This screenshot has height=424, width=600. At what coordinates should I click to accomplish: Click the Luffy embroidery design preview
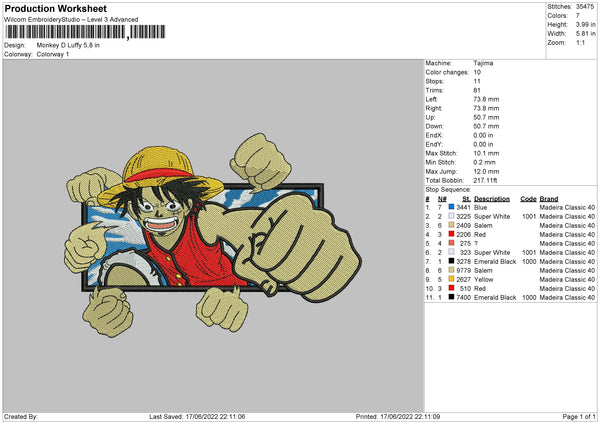coord(213,235)
